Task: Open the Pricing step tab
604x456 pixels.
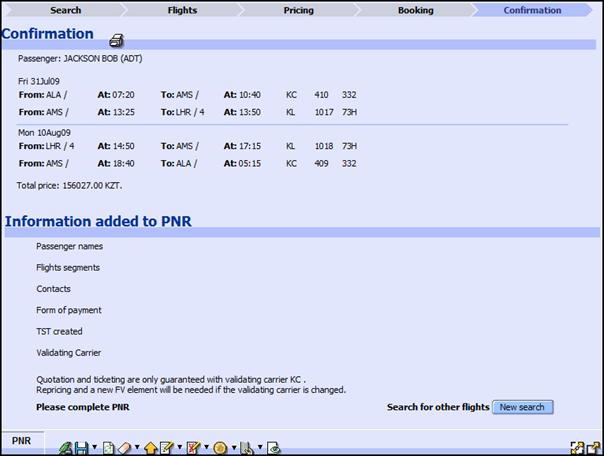Action: [298, 10]
